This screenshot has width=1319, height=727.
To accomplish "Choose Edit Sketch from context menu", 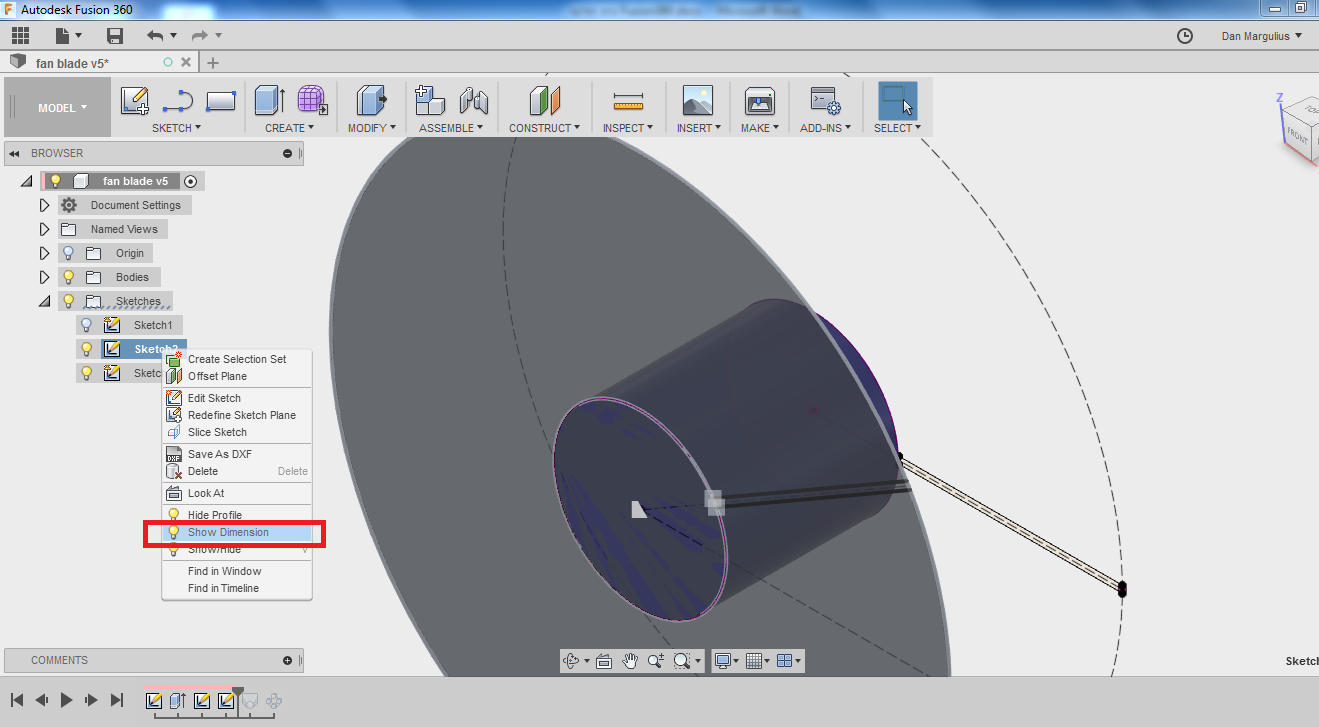I will [237, 398].
